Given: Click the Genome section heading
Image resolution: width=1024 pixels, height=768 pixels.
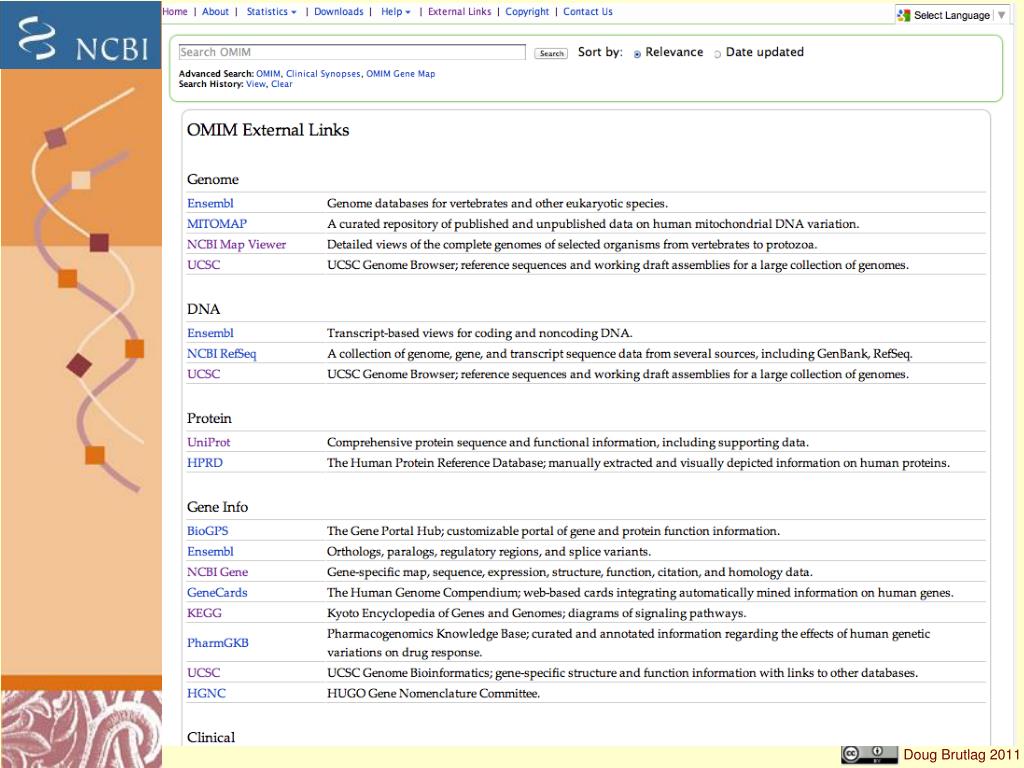Looking at the screenshot, I should click(x=212, y=180).
